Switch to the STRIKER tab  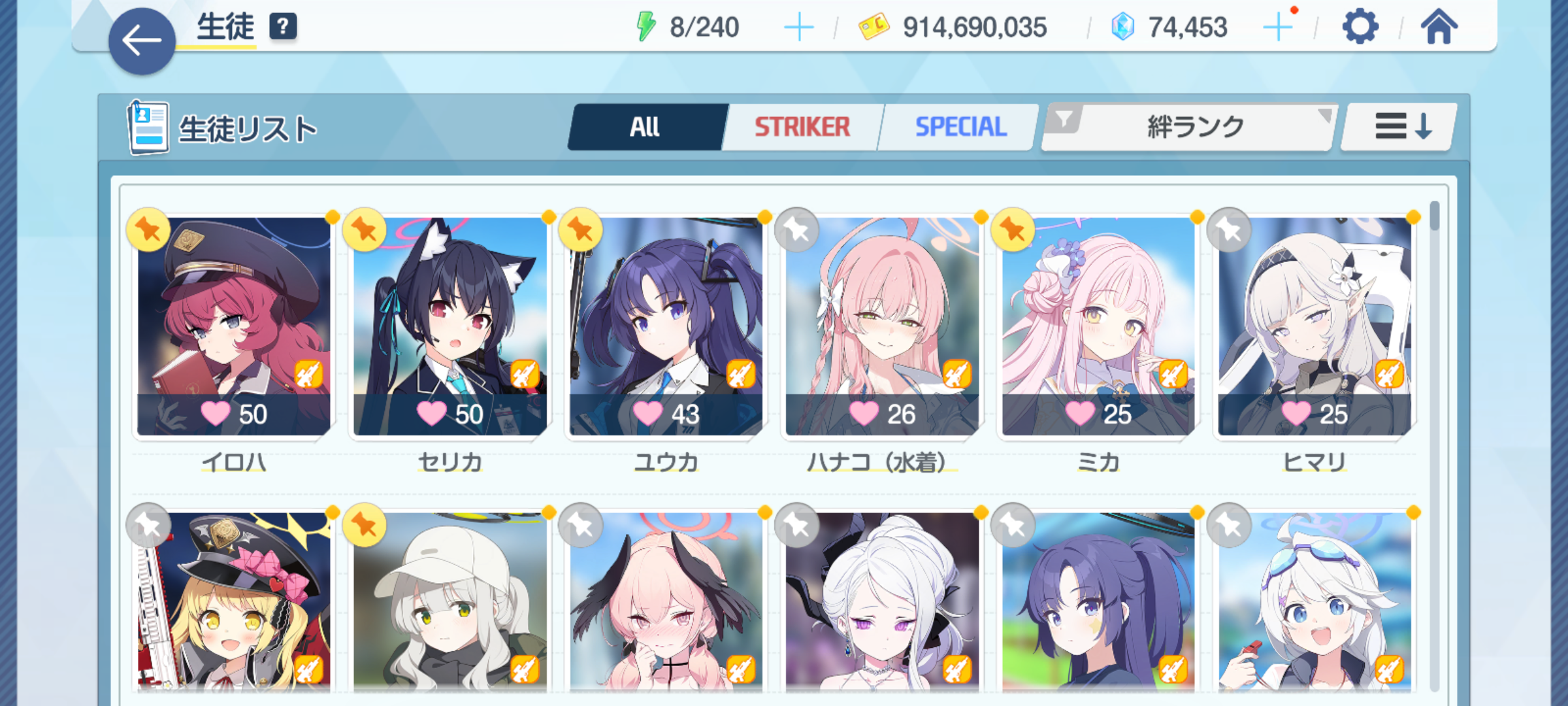[803, 127]
